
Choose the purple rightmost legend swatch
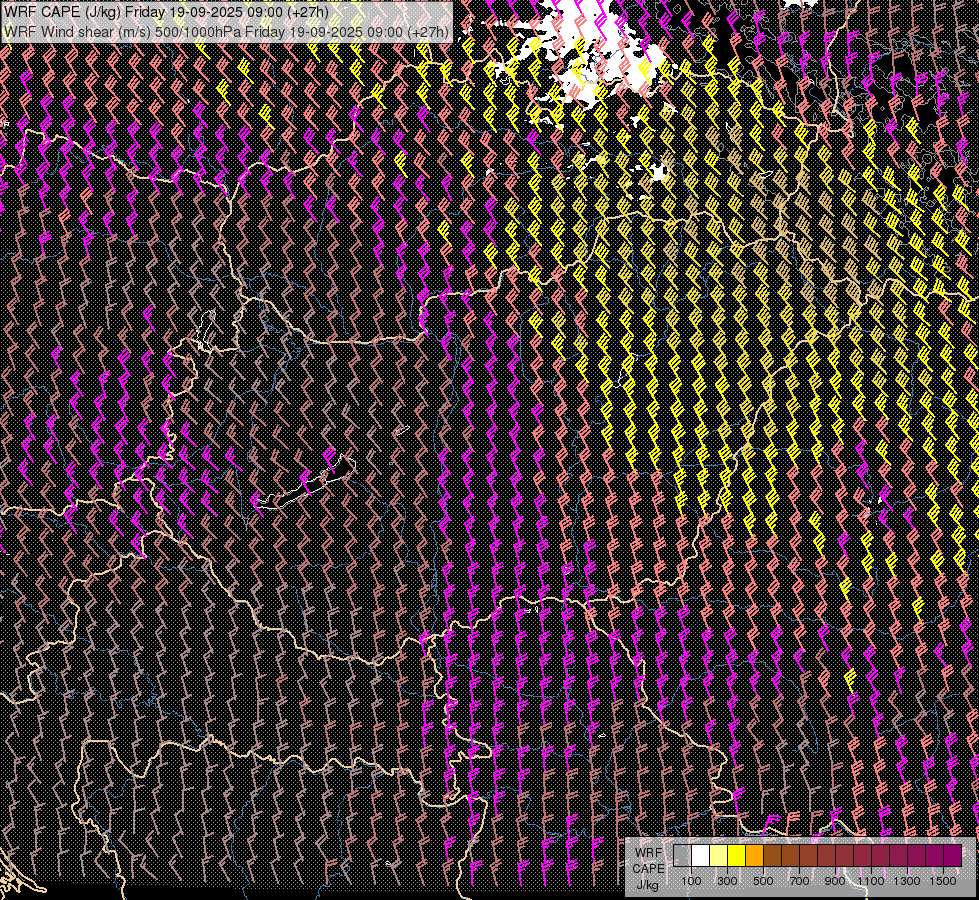(951, 855)
